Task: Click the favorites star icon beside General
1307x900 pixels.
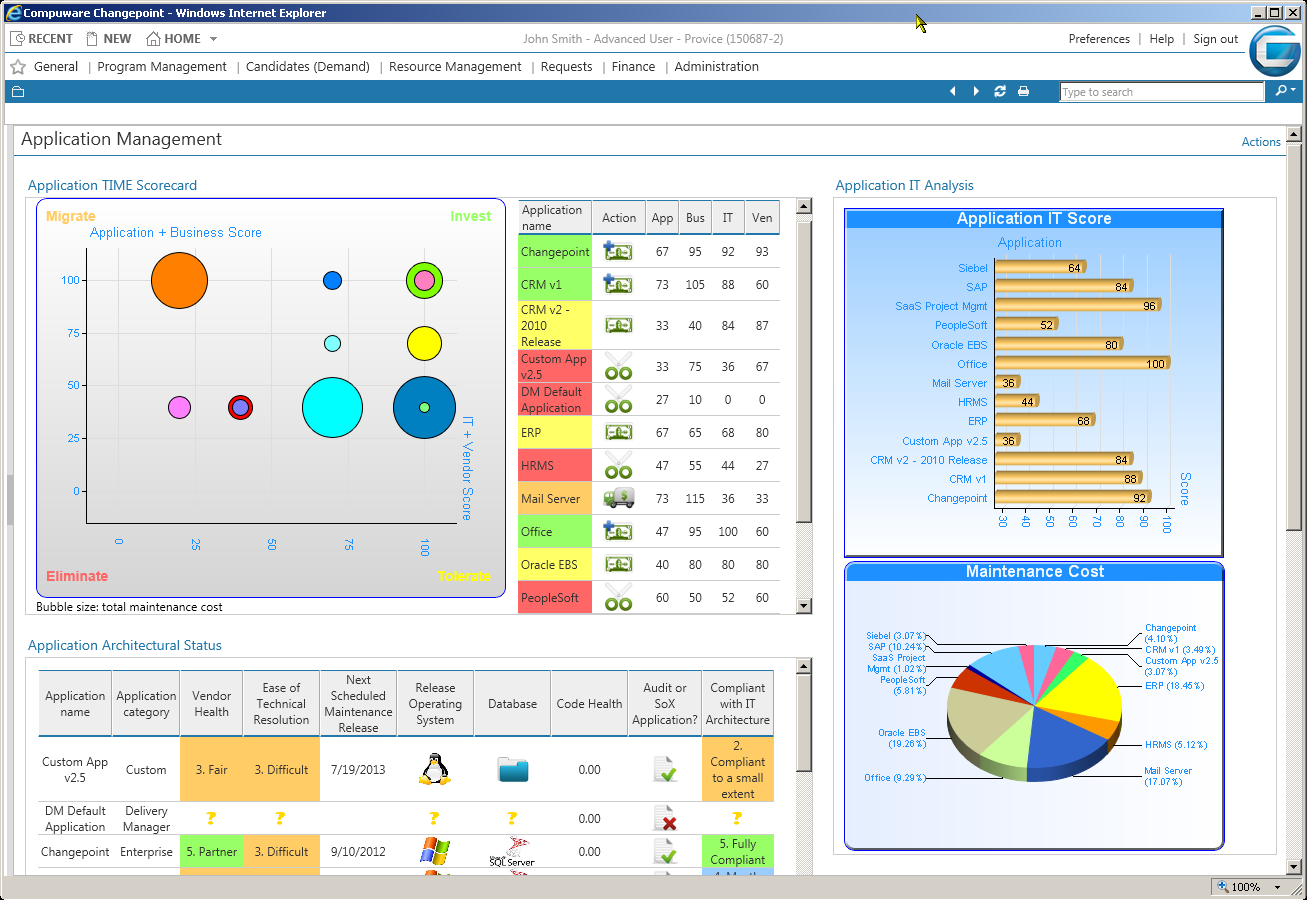Action: (x=18, y=67)
